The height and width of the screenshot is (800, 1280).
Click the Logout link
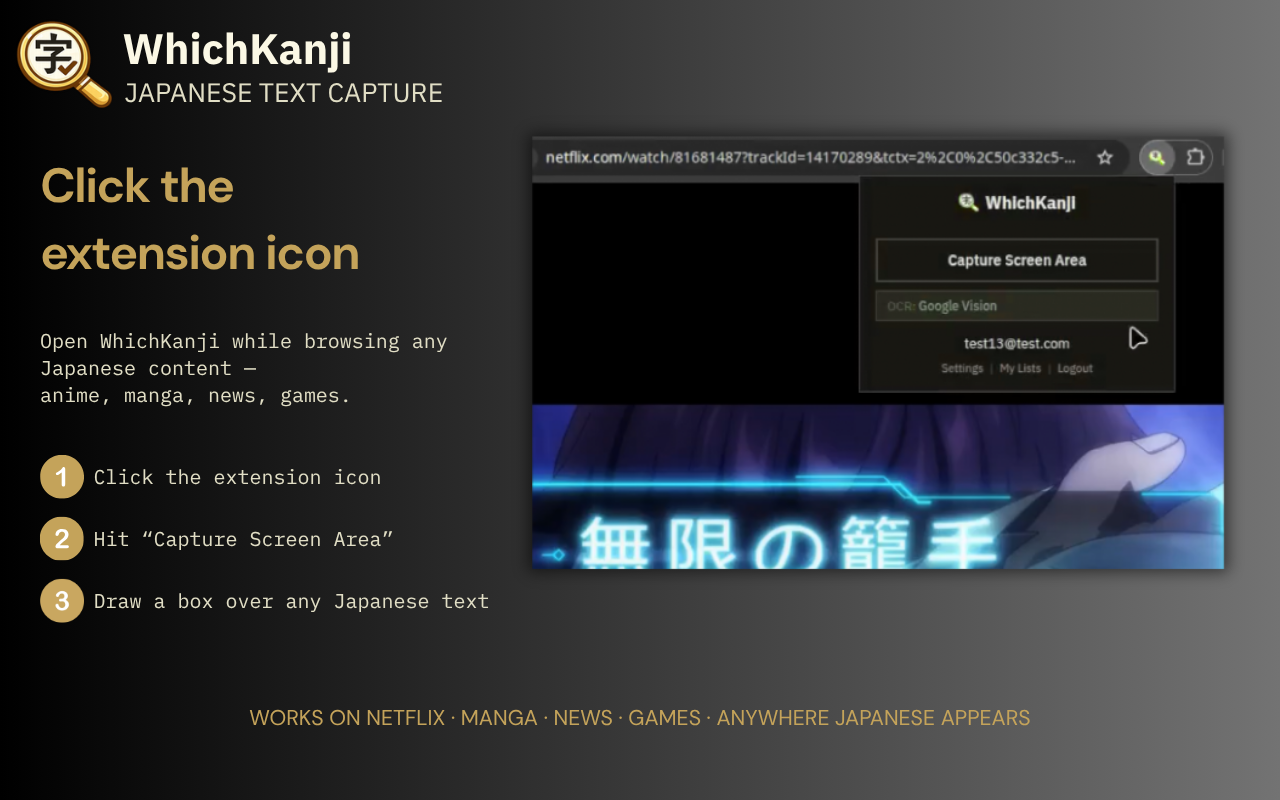[x=1075, y=368]
